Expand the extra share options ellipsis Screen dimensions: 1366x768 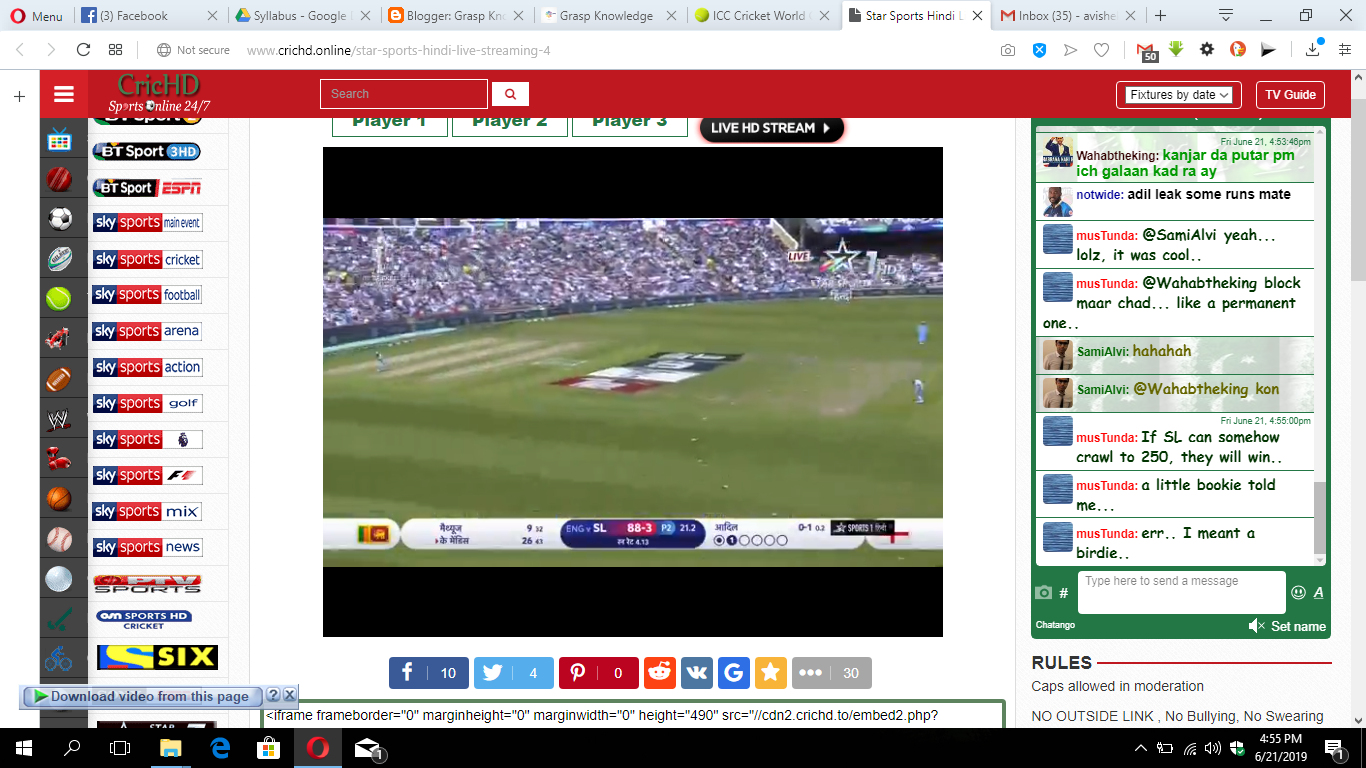pyautogui.click(x=810, y=673)
